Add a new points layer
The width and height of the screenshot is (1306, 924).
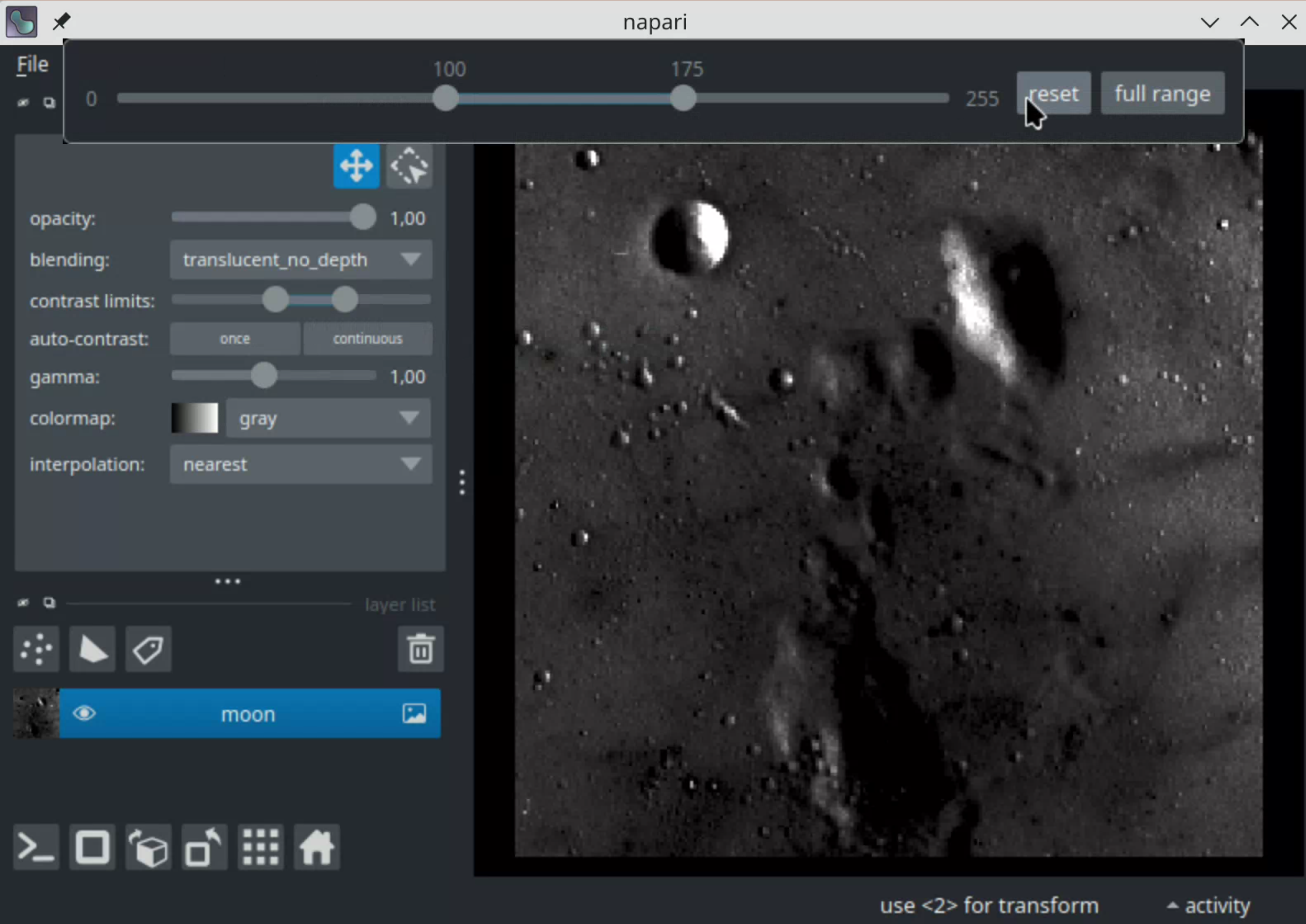coord(36,649)
